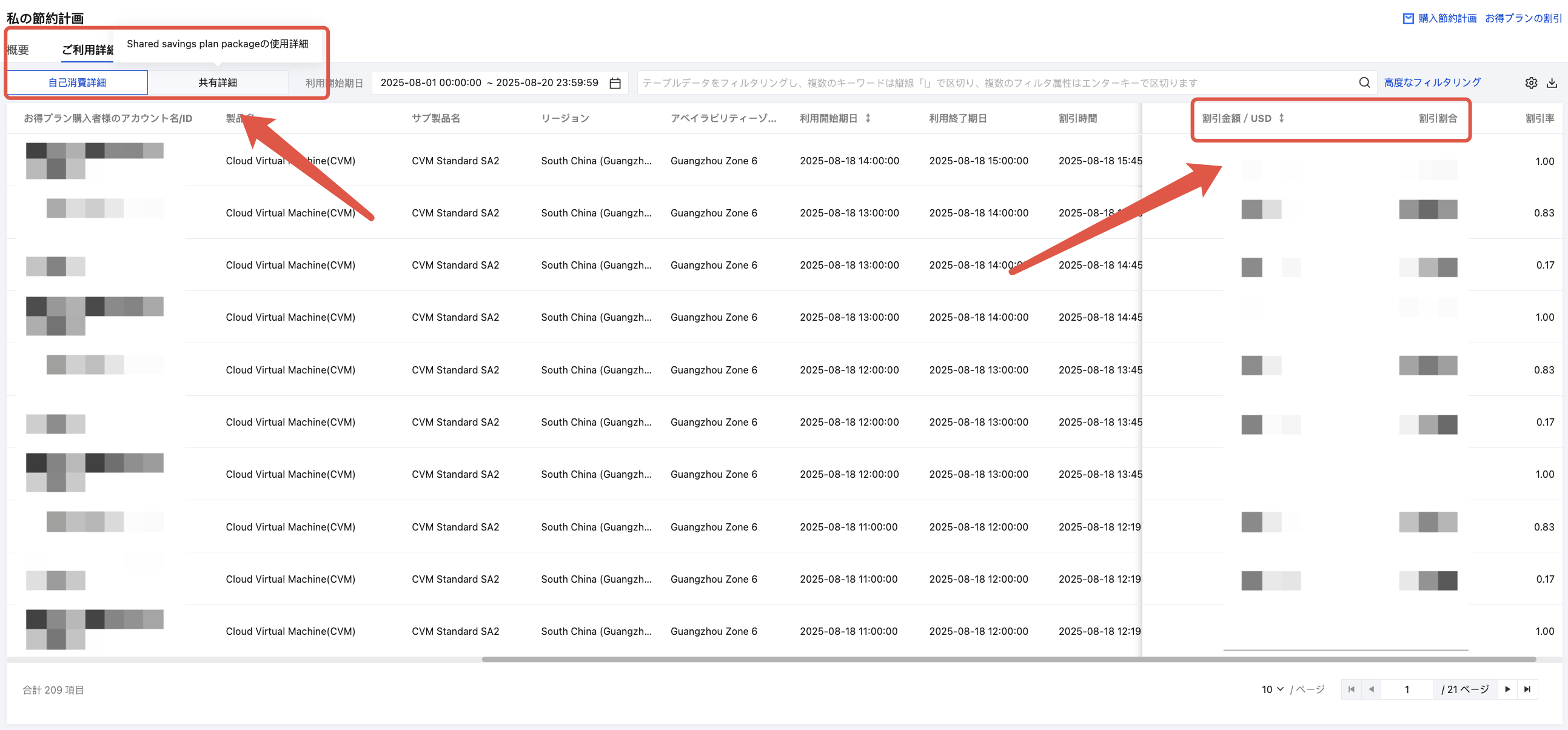Open the date range calendar icon
1568x730 pixels.
click(x=615, y=83)
